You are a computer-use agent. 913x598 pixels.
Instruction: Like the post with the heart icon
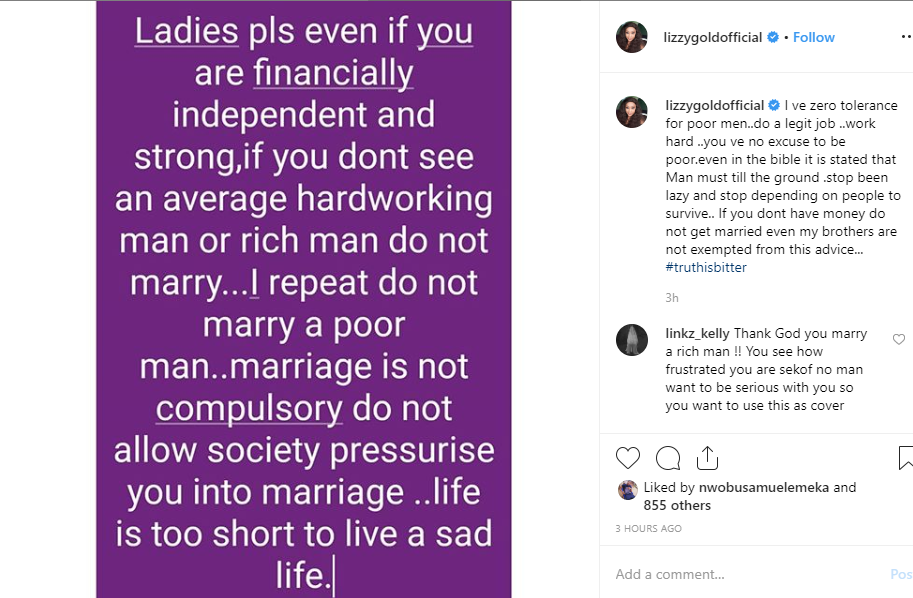point(628,457)
